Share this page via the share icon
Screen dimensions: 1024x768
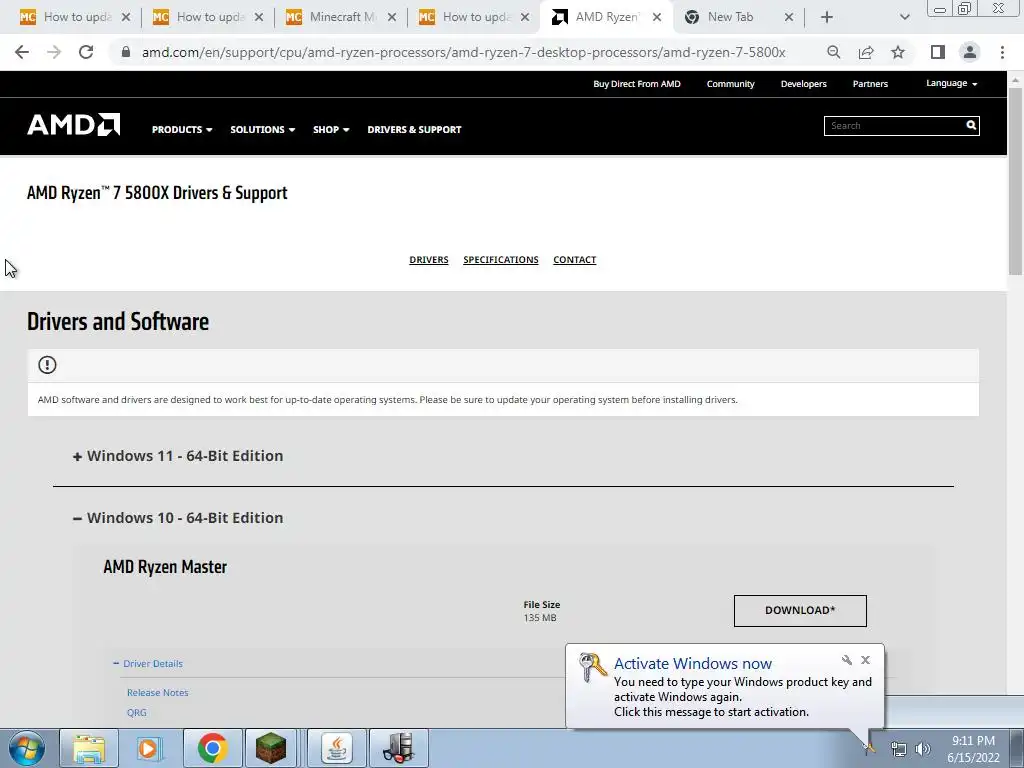866,52
